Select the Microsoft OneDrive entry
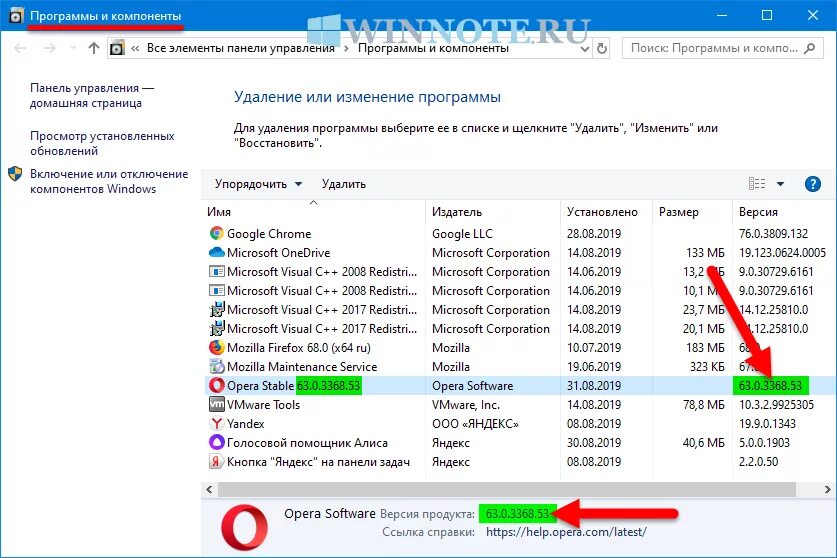The width and height of the screenshot is (837, 558). [279, 253]
